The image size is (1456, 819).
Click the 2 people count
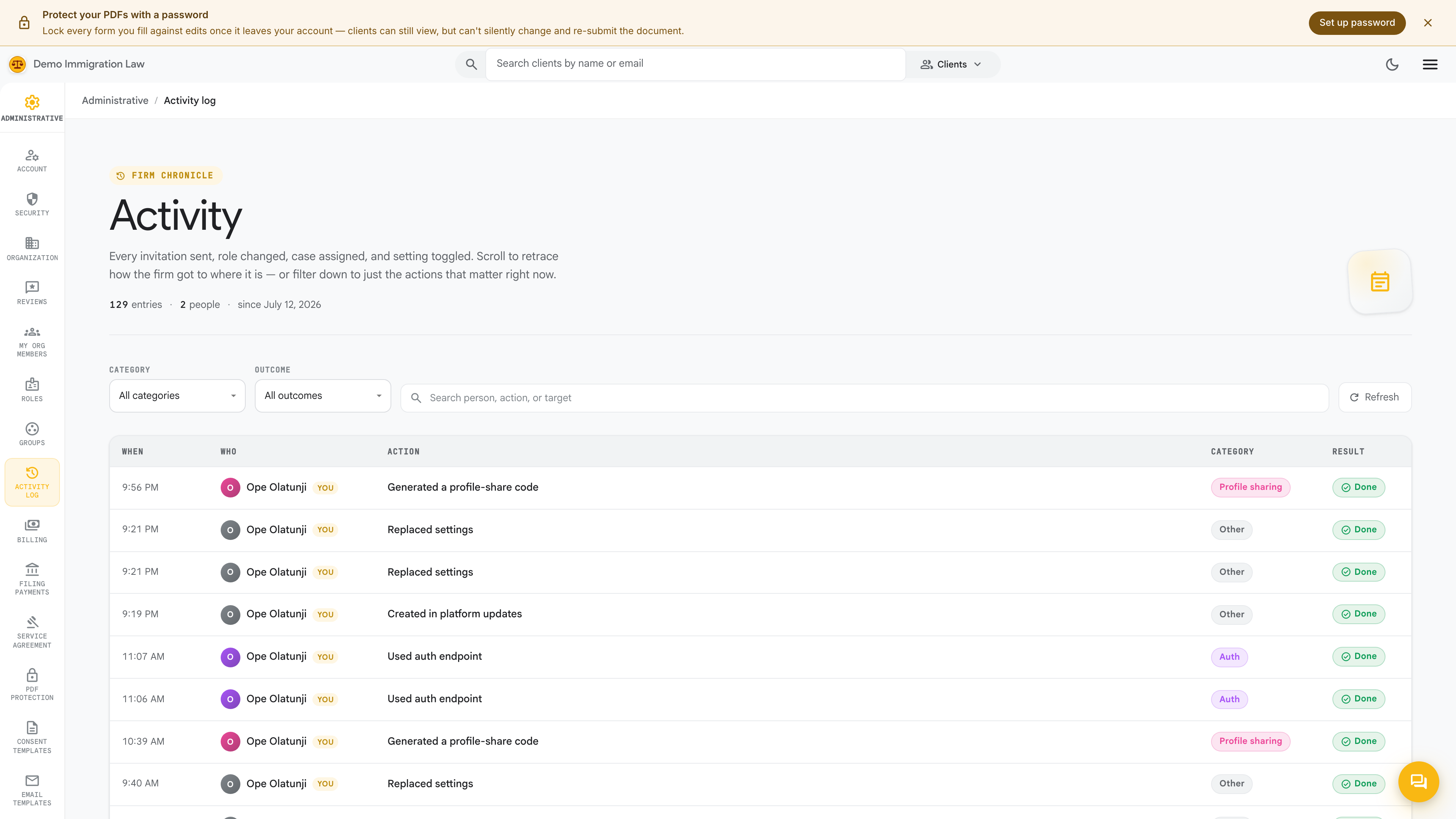(x=199, y=304)
